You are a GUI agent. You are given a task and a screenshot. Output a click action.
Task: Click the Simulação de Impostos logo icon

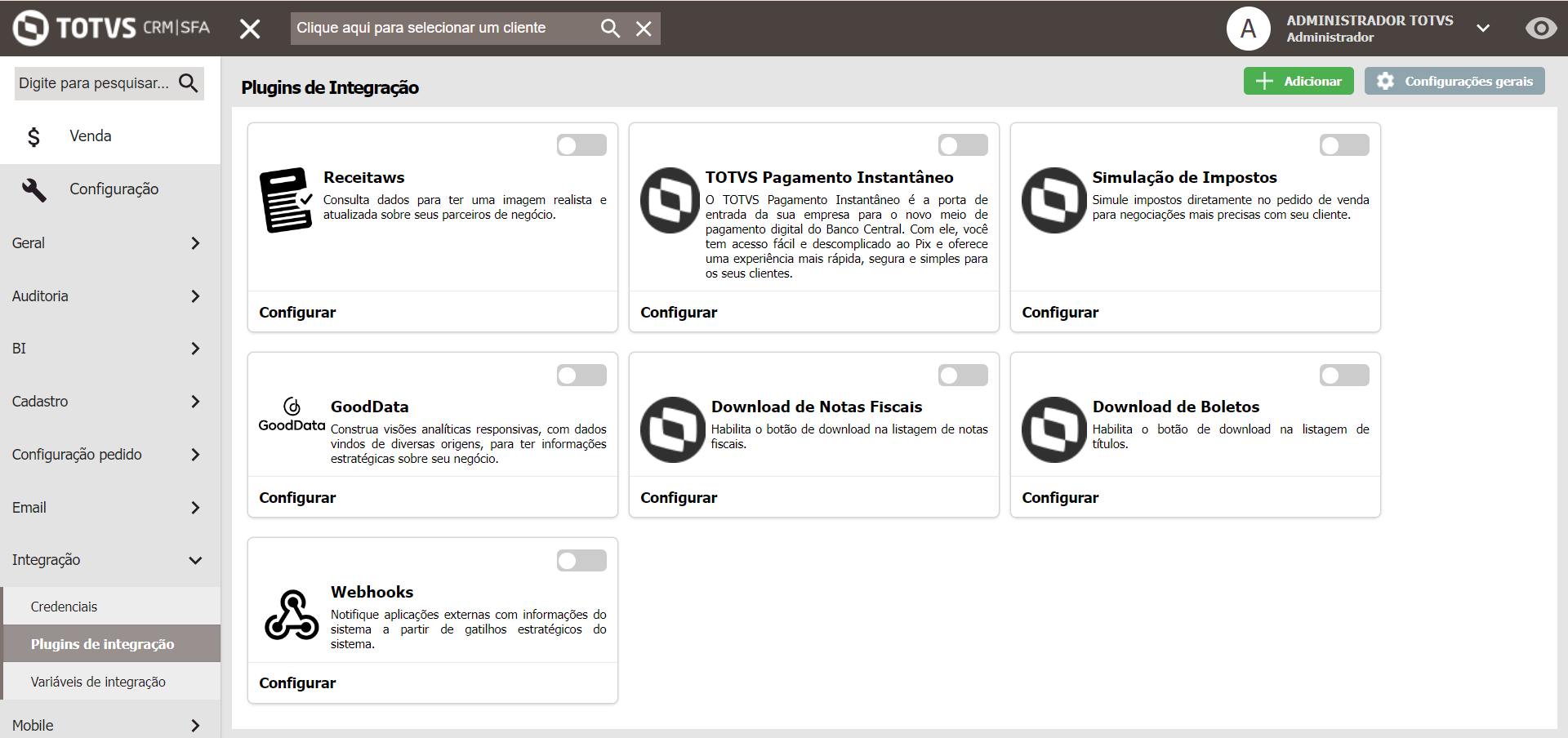(1054, 200)
